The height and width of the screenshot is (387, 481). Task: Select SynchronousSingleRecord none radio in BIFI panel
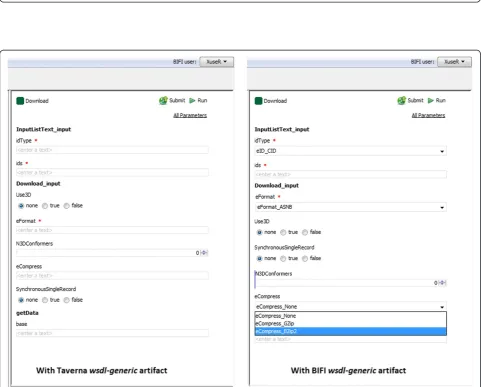(259, 258)
